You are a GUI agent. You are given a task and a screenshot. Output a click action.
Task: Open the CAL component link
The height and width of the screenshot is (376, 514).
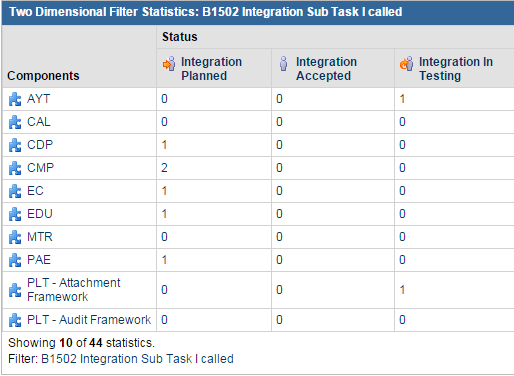[x=39, y=122]
